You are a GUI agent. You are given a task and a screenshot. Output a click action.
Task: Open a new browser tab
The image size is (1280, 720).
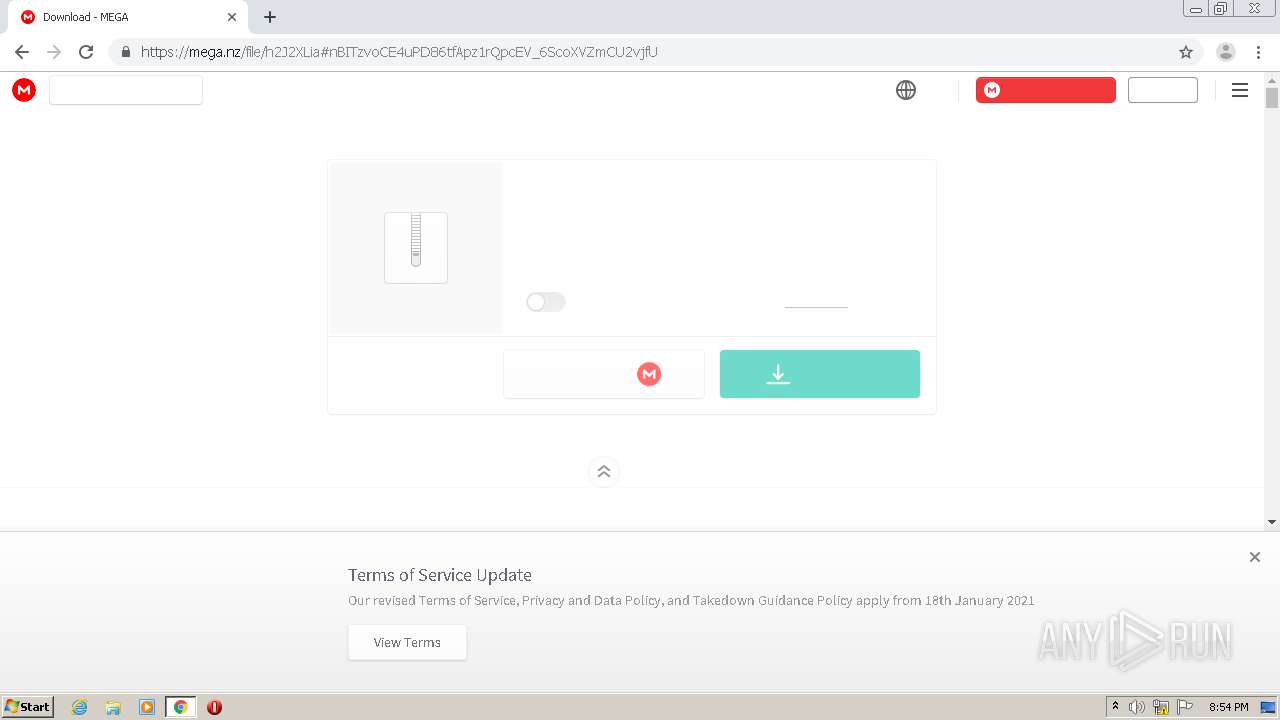tap(270, 17)
